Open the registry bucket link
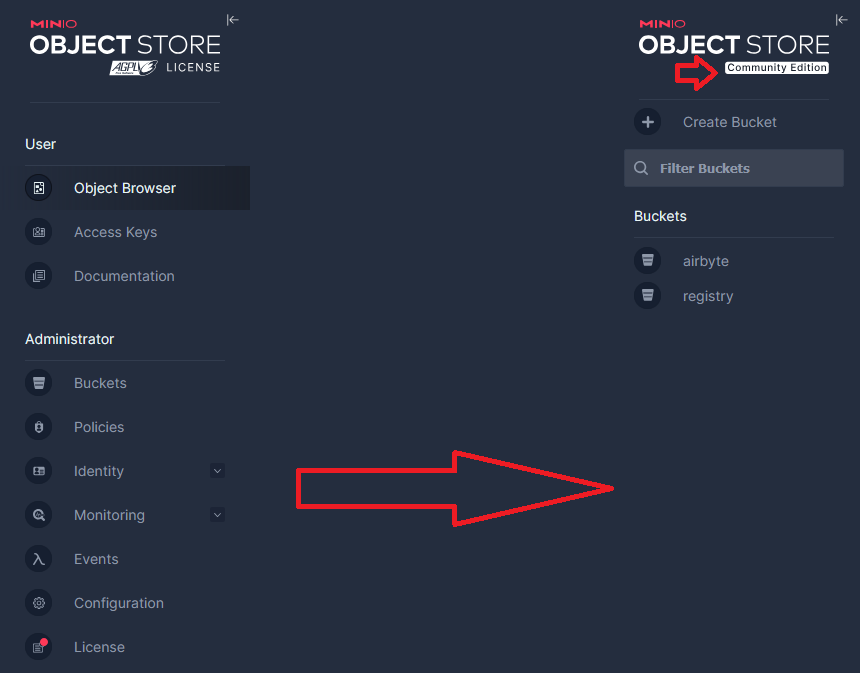The height and width of the screenshot is (673, 860). pos(708,295)
